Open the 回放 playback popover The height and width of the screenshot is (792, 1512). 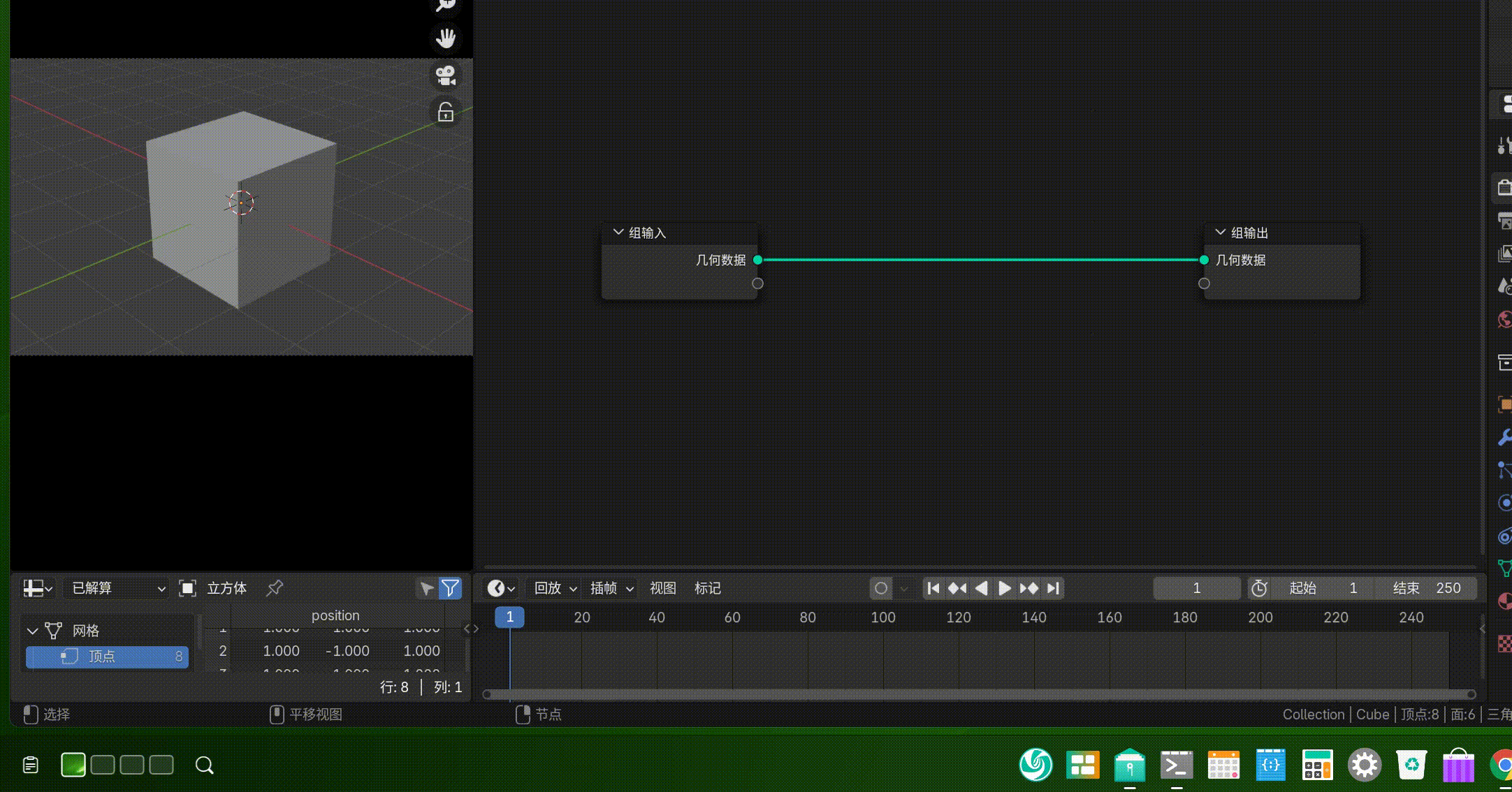point(555,589)
